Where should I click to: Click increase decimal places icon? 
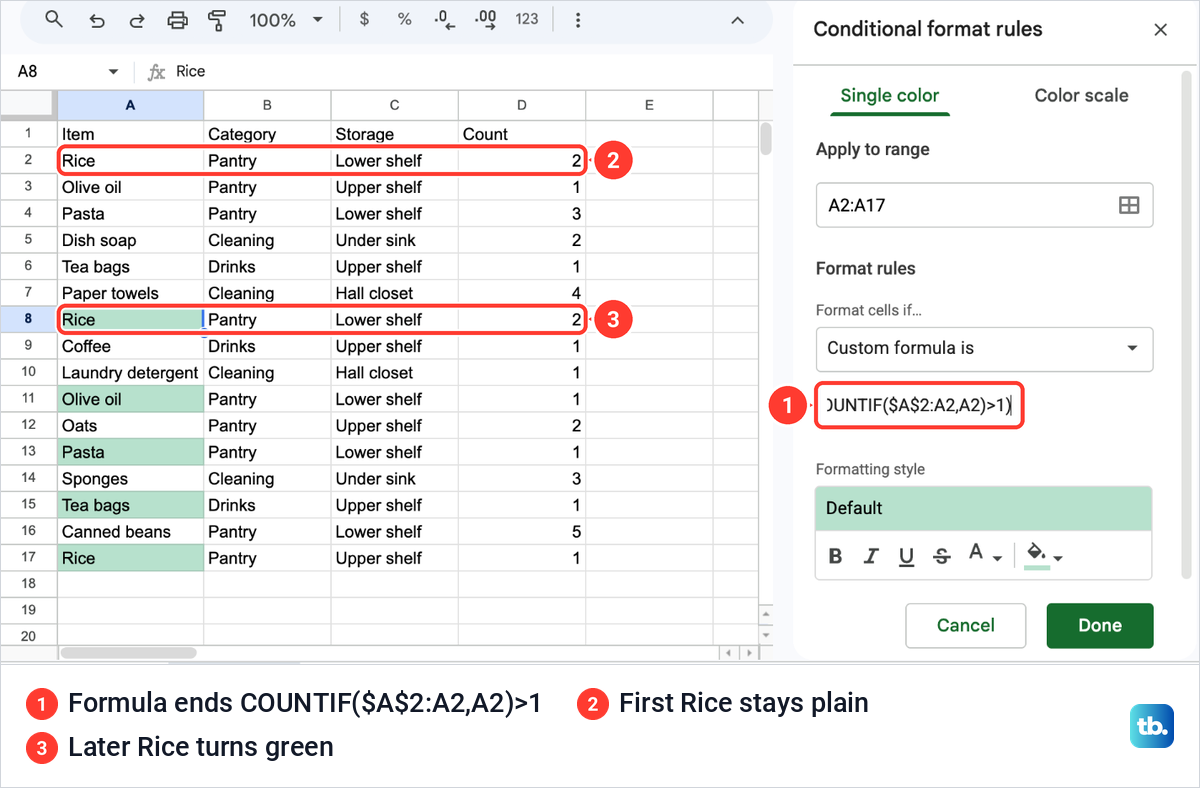[x=485, y=19]
